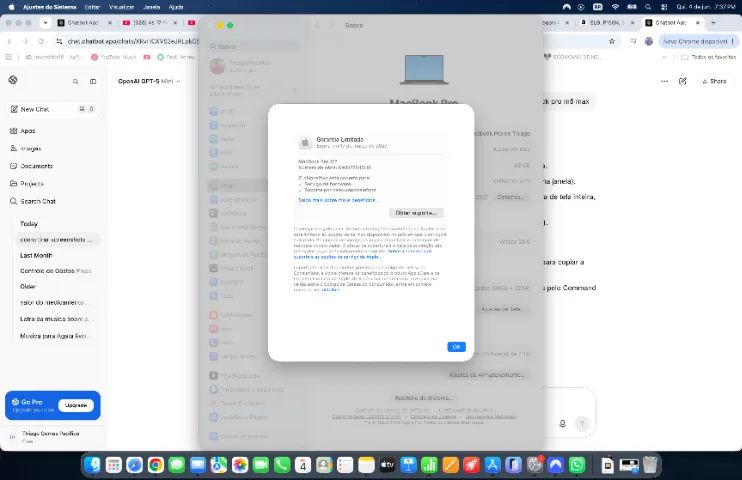This screenshot has height=480, width=742.
Task: Click Novo Chrome disponível update button
Action: 698,42
